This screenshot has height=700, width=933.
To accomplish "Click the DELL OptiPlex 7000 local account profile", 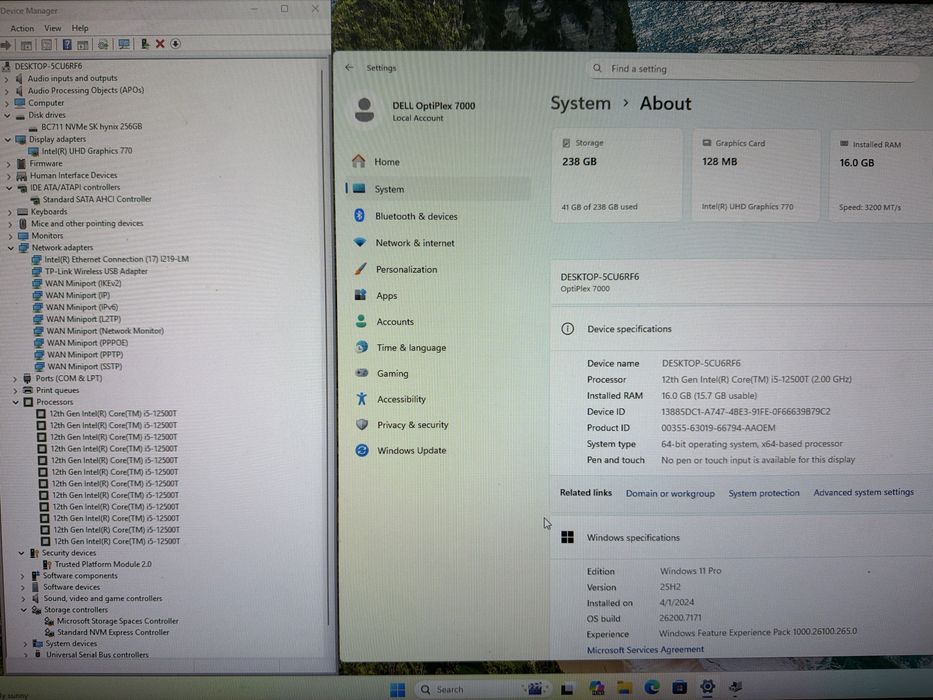I will coord(415,111).
